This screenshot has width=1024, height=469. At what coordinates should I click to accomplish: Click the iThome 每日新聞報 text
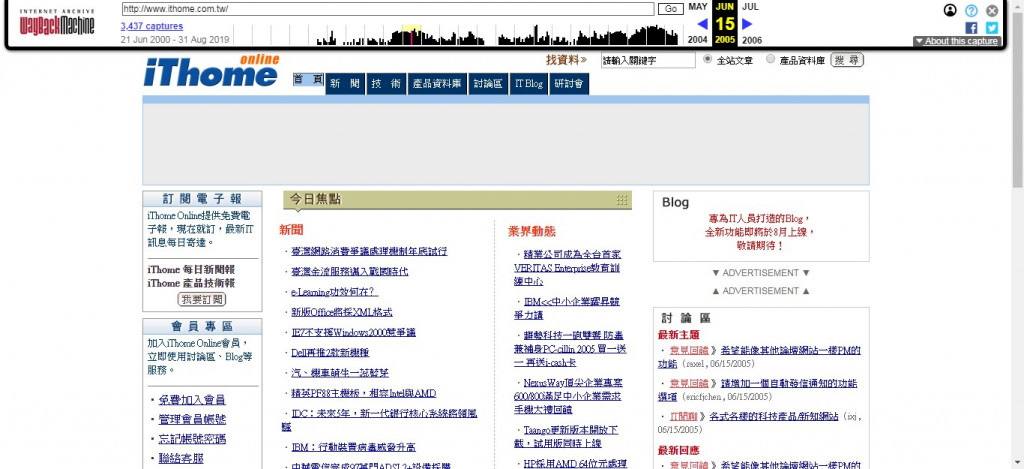[191, 270]
